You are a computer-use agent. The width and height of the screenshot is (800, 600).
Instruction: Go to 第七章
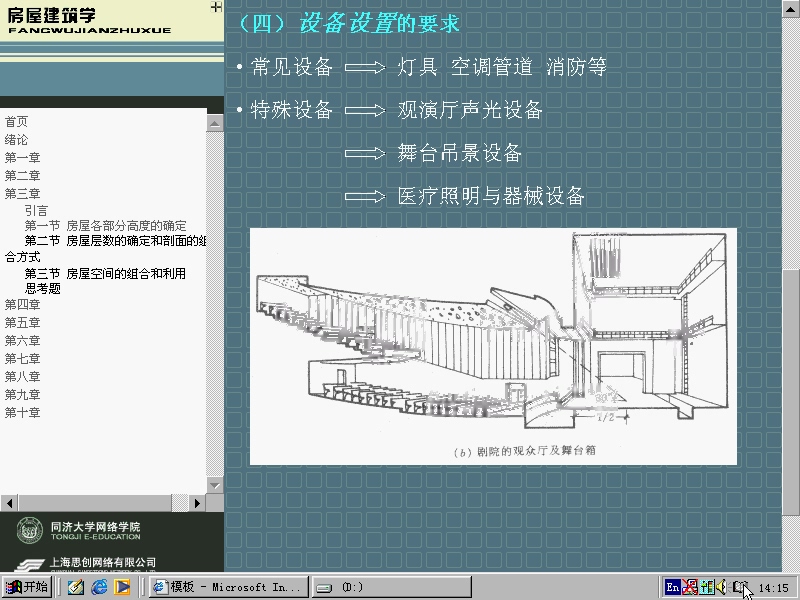(x=22, y=359)
